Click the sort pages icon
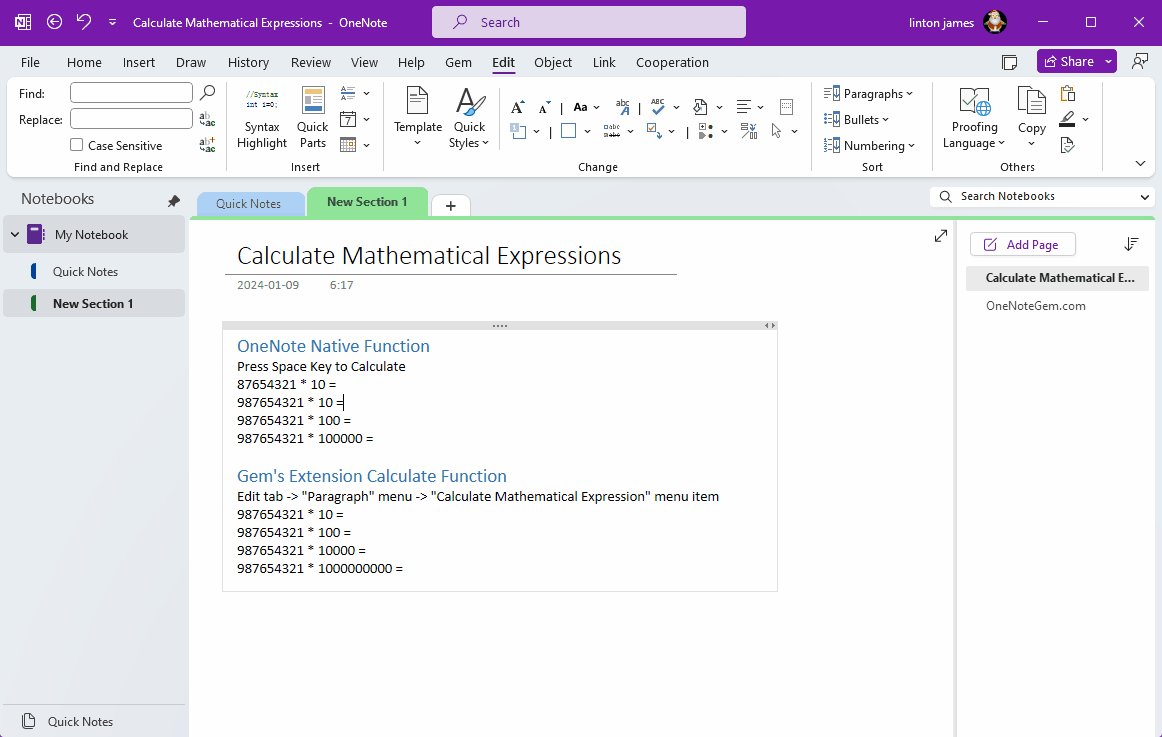The image size is (1162, 737). [1131, 244]
